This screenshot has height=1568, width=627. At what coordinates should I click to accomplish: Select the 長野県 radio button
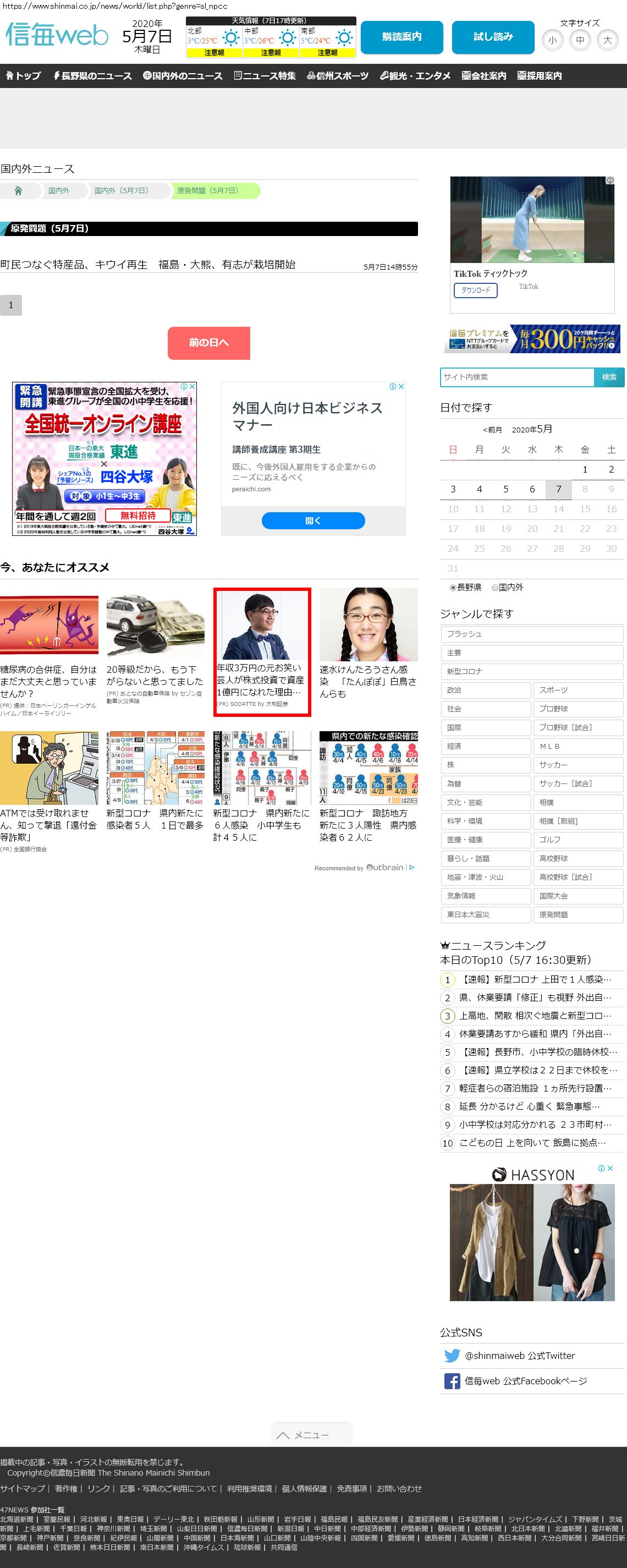[453, 588]
